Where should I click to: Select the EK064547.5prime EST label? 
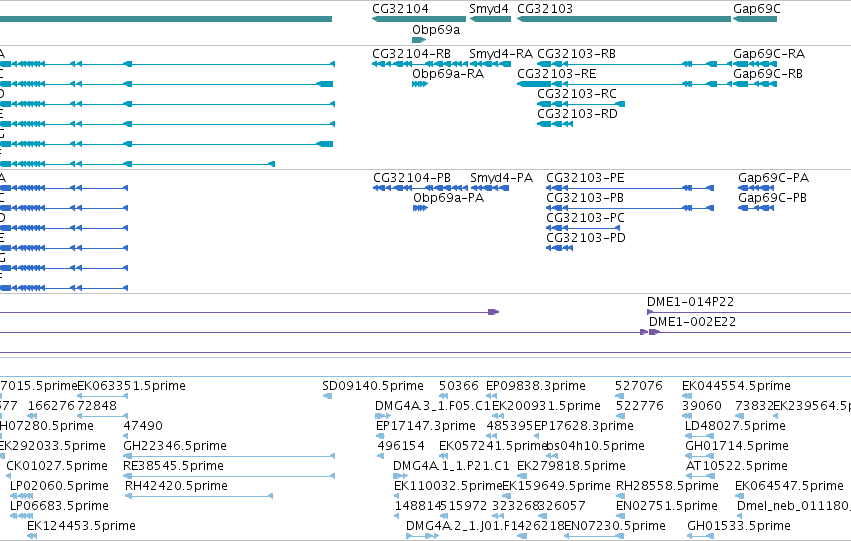point(789,486)
